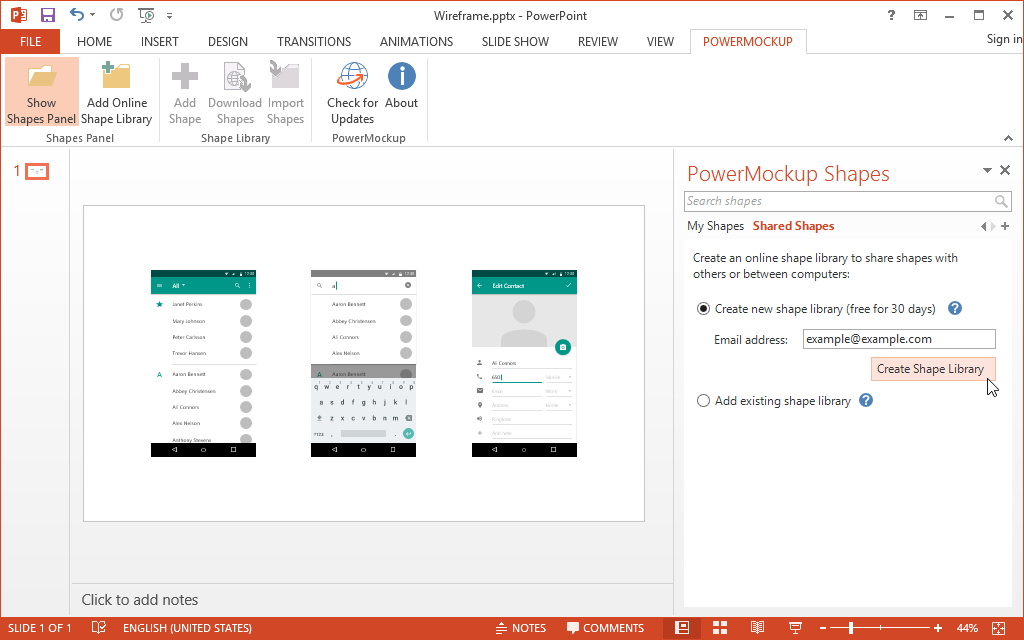The width and height of the screenshot is (1024, 640).
Task: Select Create new shape library option
Action: click(x=703, y=308)
